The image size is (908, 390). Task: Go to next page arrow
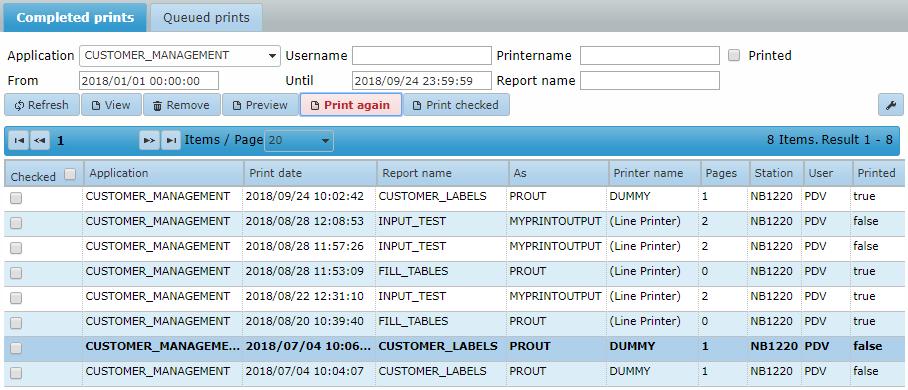click(x=149, y=140)
